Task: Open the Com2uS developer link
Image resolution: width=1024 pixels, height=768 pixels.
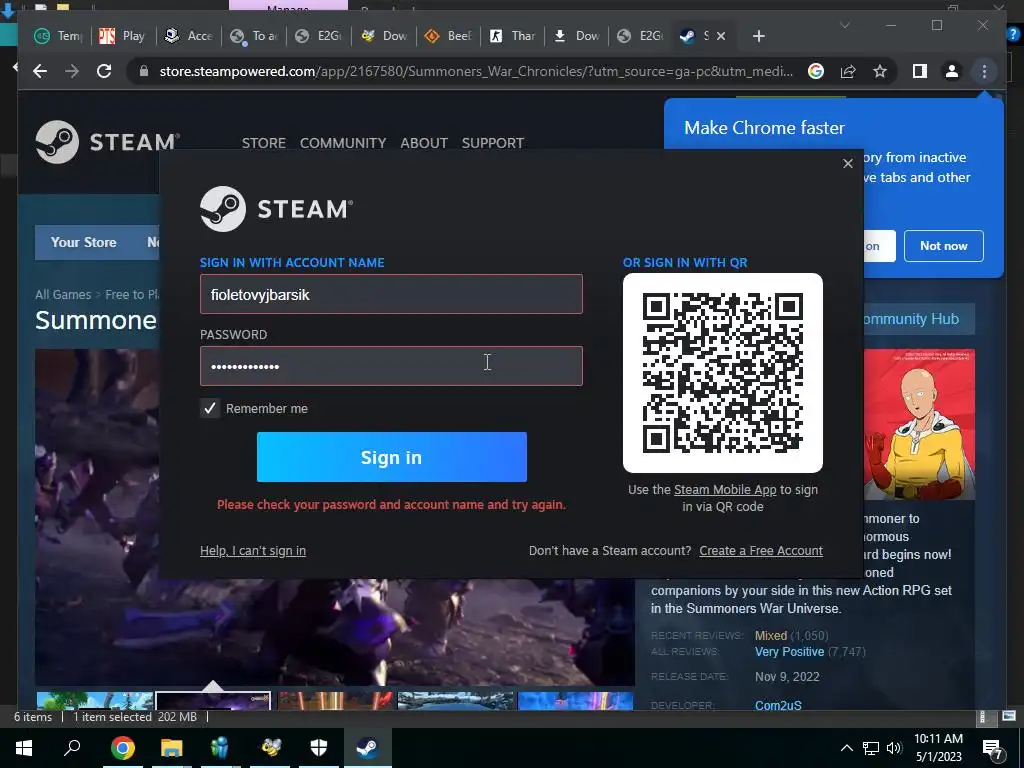Action: 778,705
